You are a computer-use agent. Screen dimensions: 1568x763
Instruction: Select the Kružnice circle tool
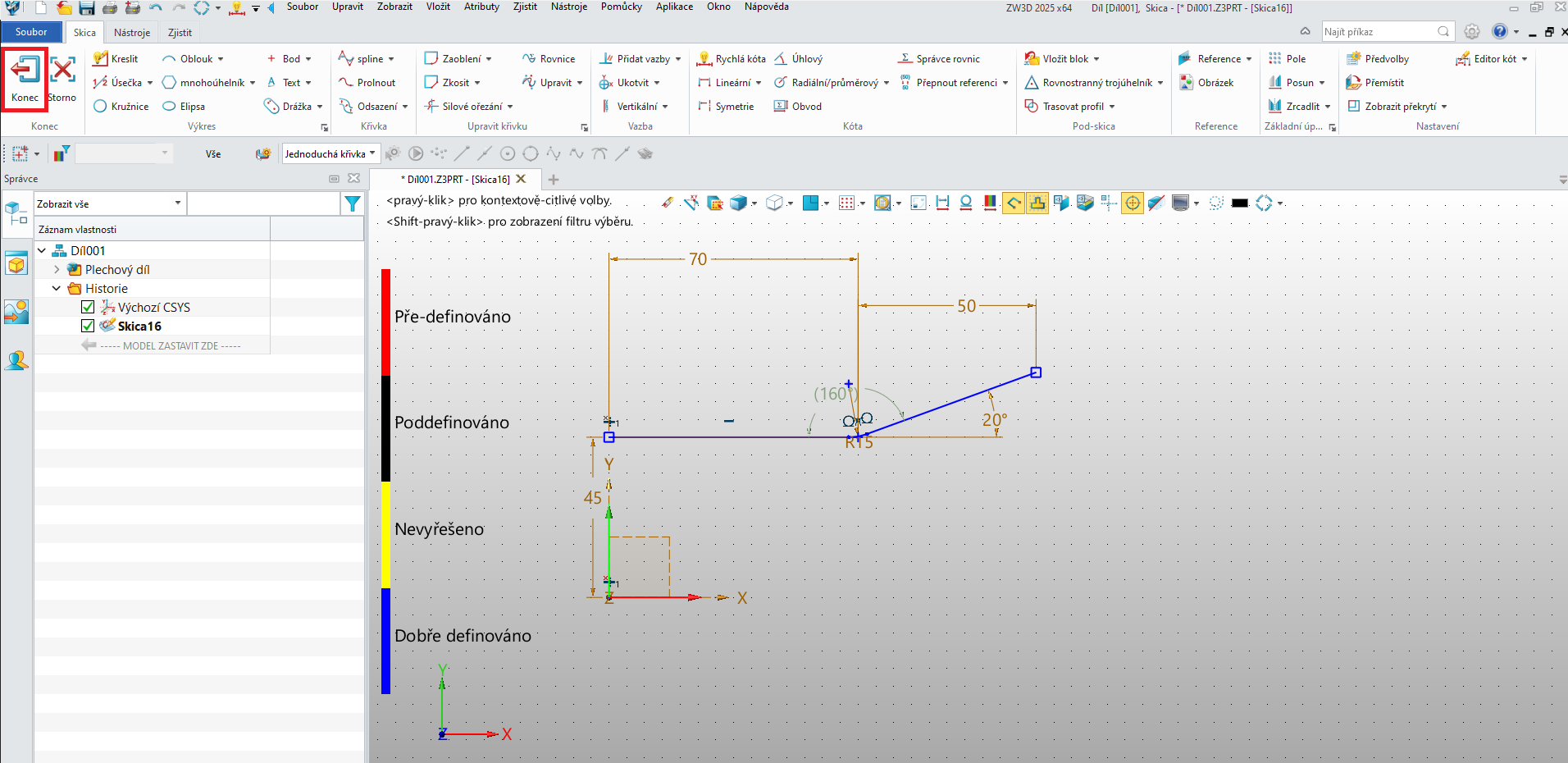point(121,107)
